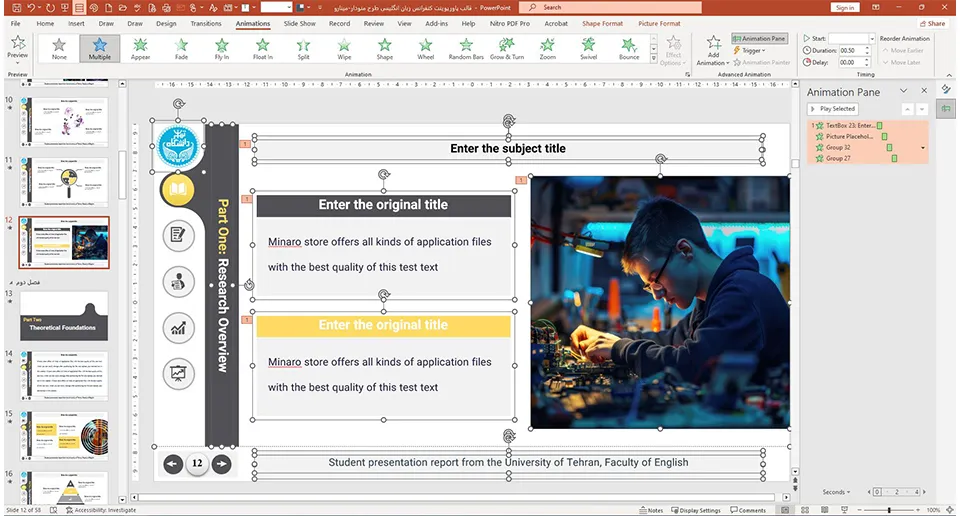Apply the Shape animation effect
The image size is (960, 516).
[x=384, y=48]
